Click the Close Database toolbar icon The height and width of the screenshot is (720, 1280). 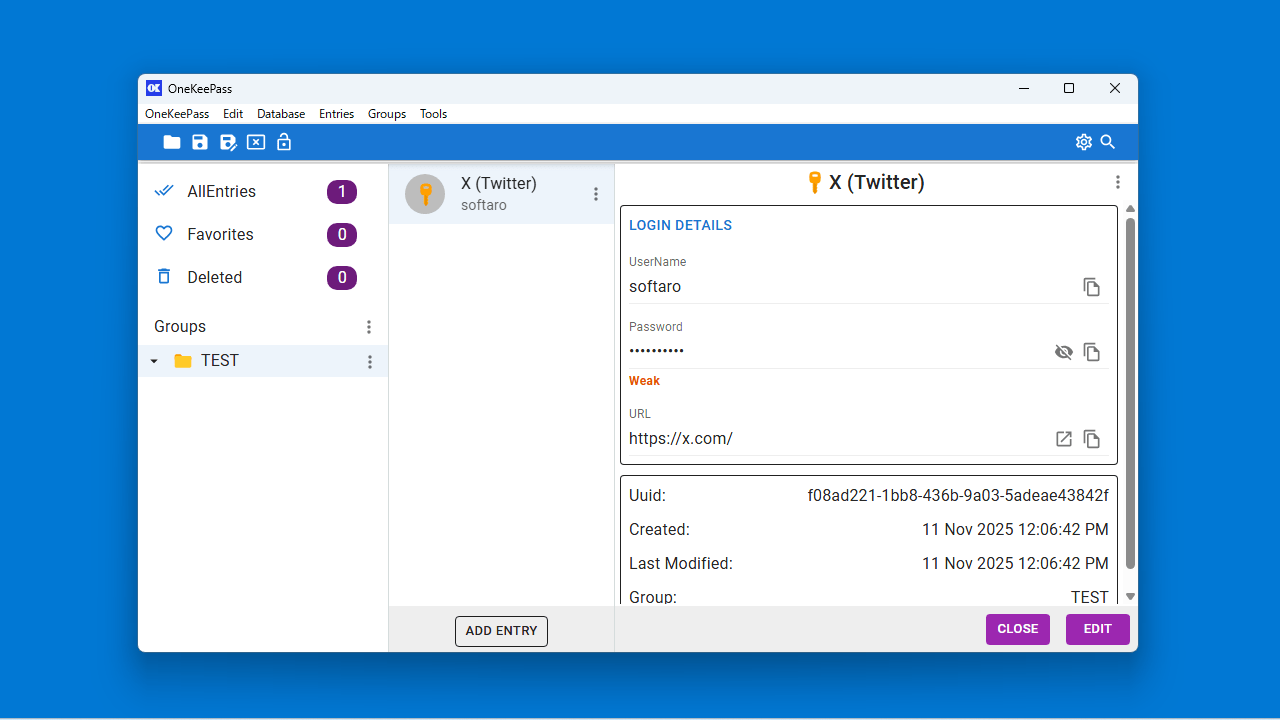256,142
